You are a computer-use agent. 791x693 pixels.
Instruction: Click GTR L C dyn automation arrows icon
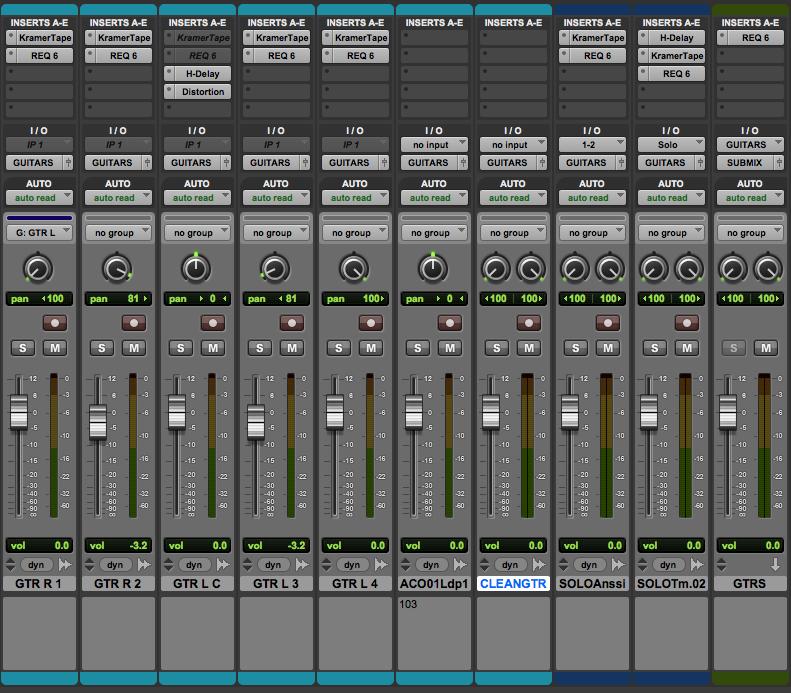223,564
